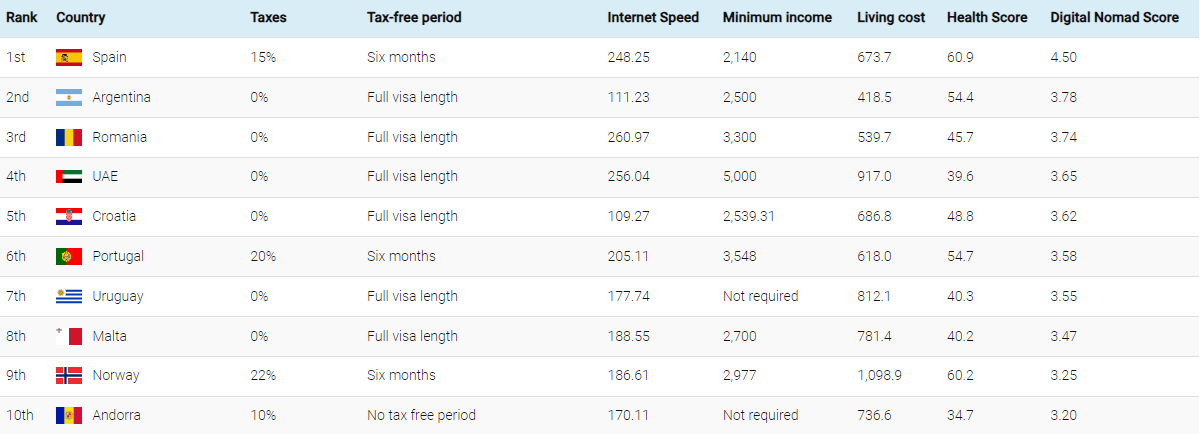Click the Andorra flag icon
This screenshot has height=434, width=1200.
[x=68, y=415]
